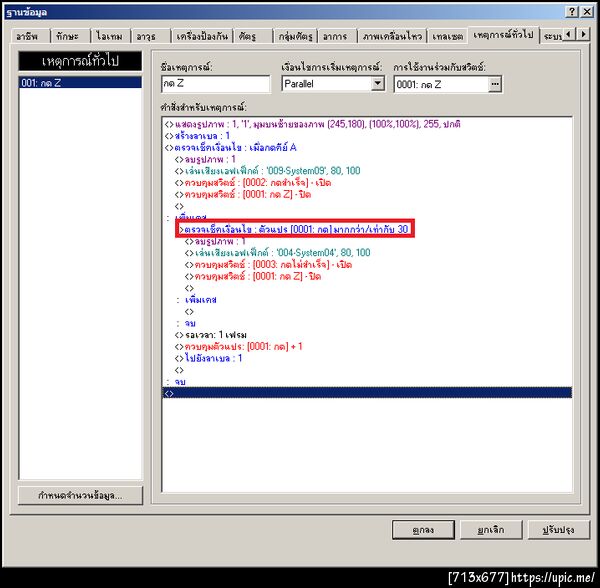
Task: Click the switch field showing 0001: กด Z
Action: [x=441, y=84]
